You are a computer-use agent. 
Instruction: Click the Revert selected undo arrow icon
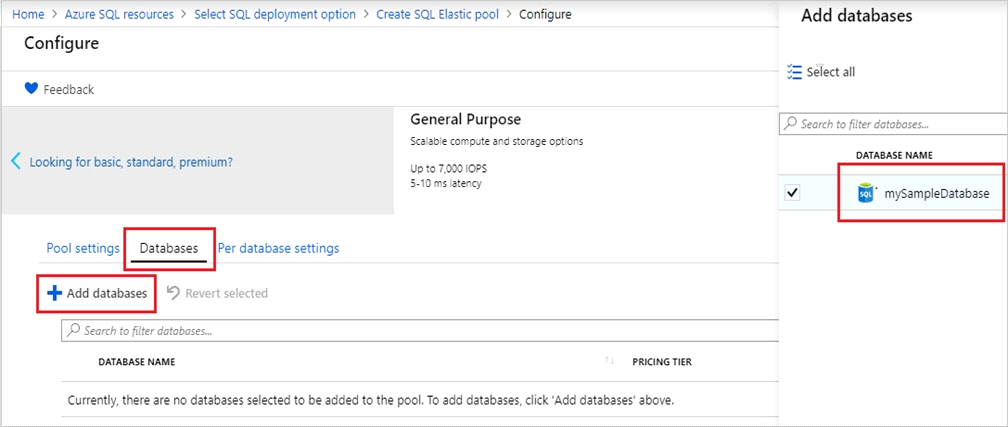(173, 293)
